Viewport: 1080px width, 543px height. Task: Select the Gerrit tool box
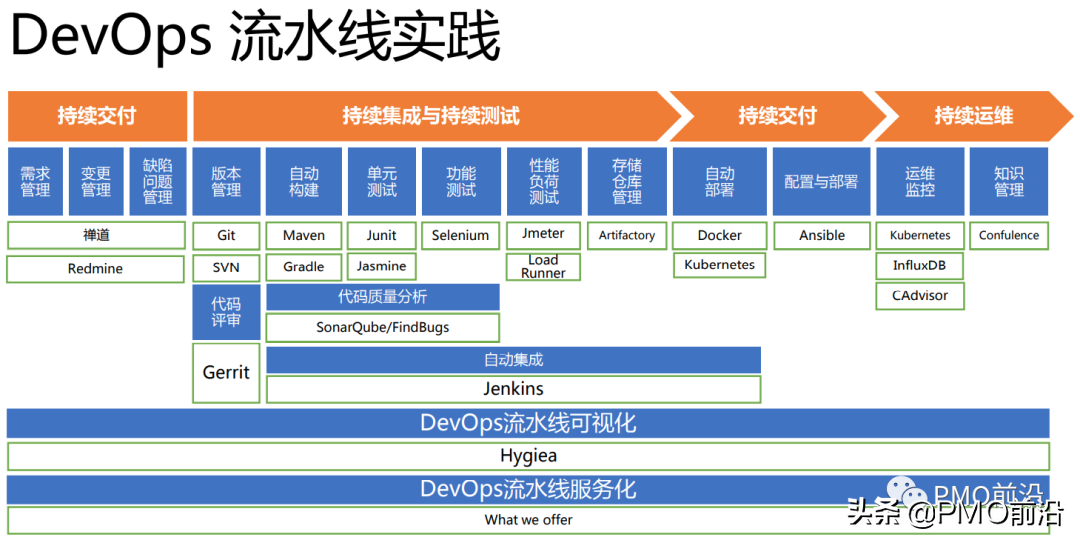tap(226, 373)
